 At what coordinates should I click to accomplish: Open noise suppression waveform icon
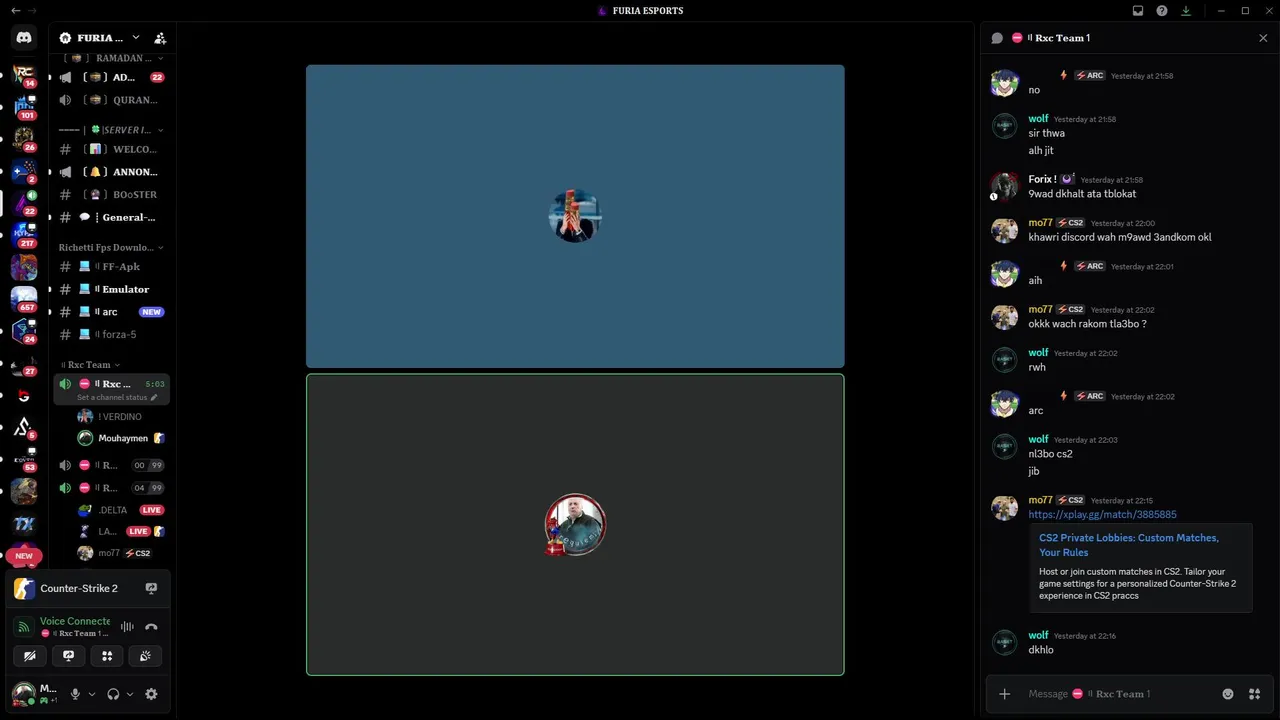[x=127, y=627]
